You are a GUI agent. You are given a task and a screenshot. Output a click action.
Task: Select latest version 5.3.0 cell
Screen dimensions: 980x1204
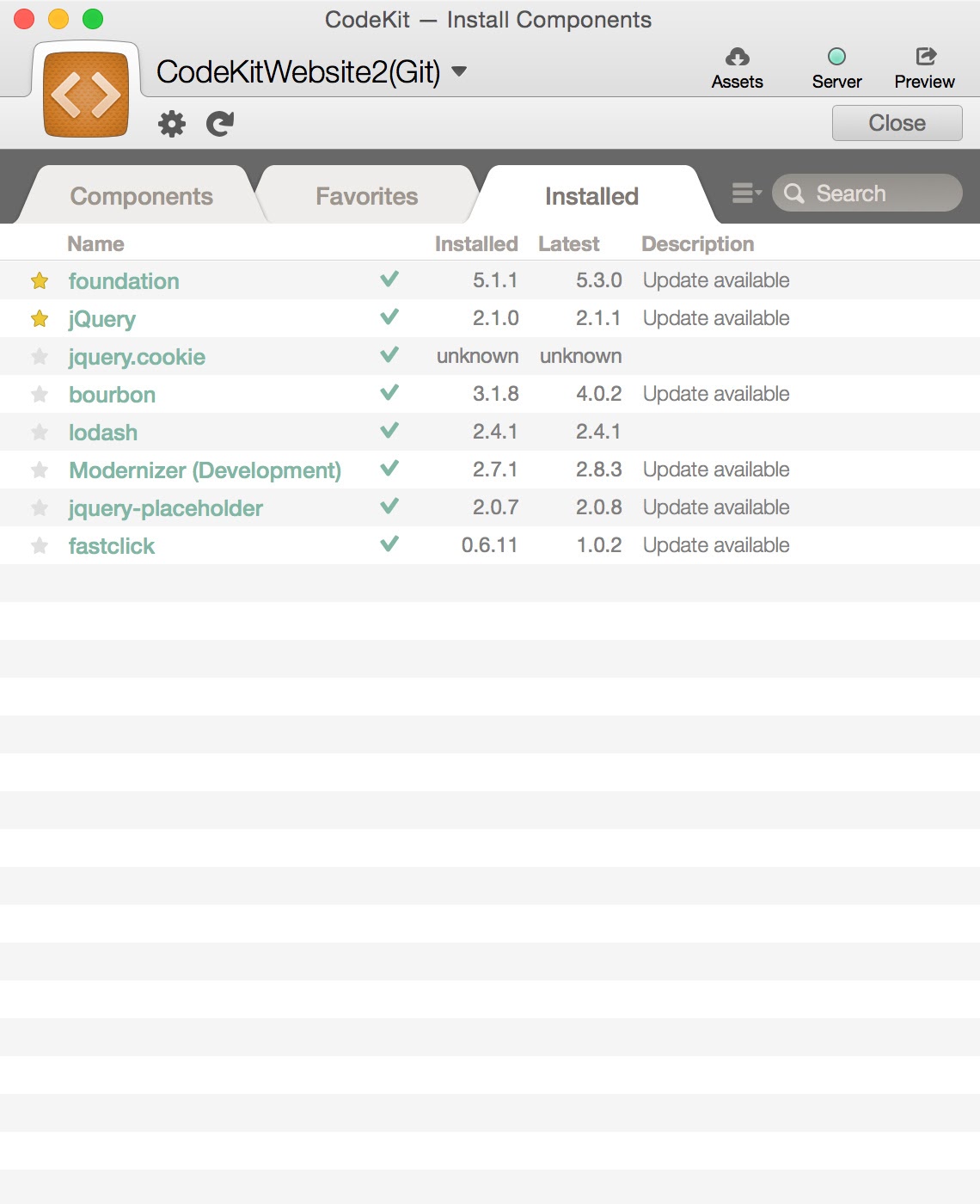[598, 280]
